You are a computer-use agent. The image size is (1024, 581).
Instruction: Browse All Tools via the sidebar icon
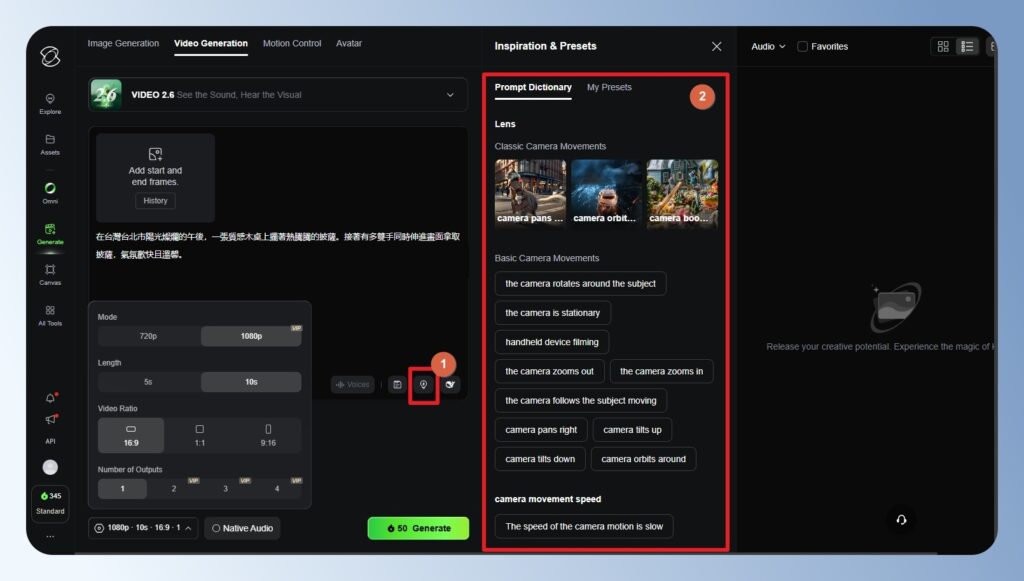49,317
